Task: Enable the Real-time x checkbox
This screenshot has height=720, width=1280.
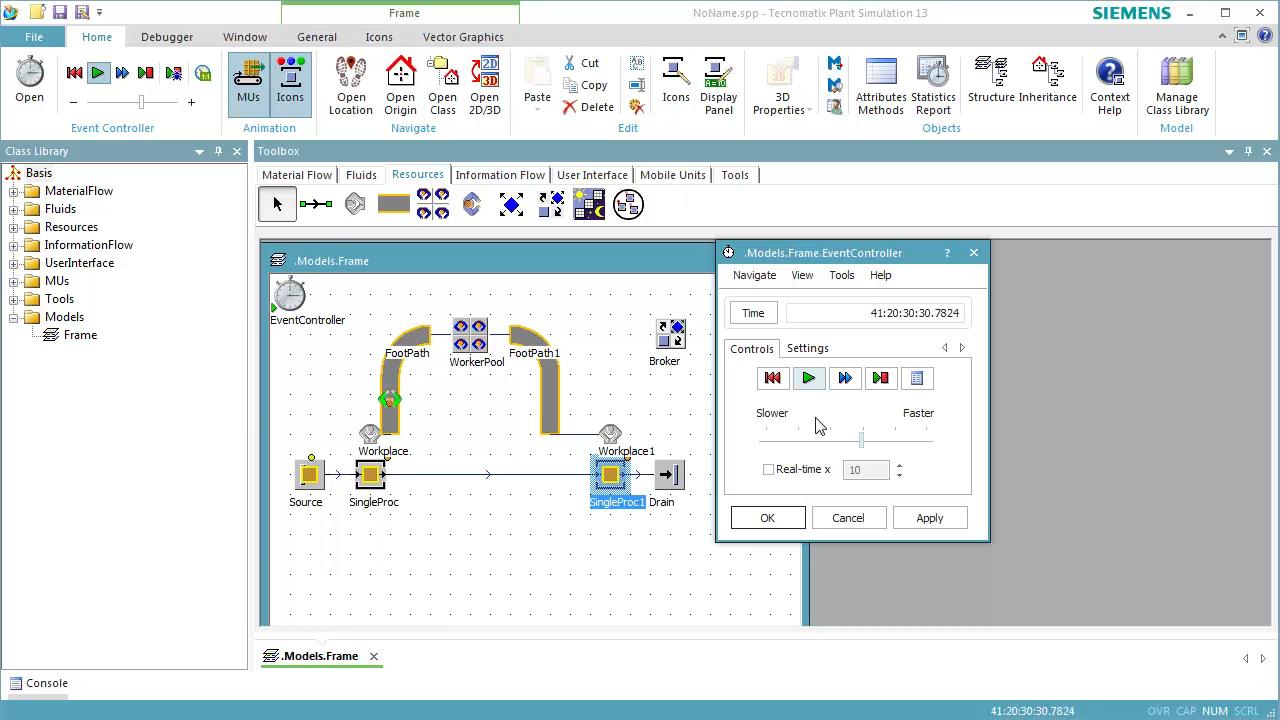Action: [768, 469]
